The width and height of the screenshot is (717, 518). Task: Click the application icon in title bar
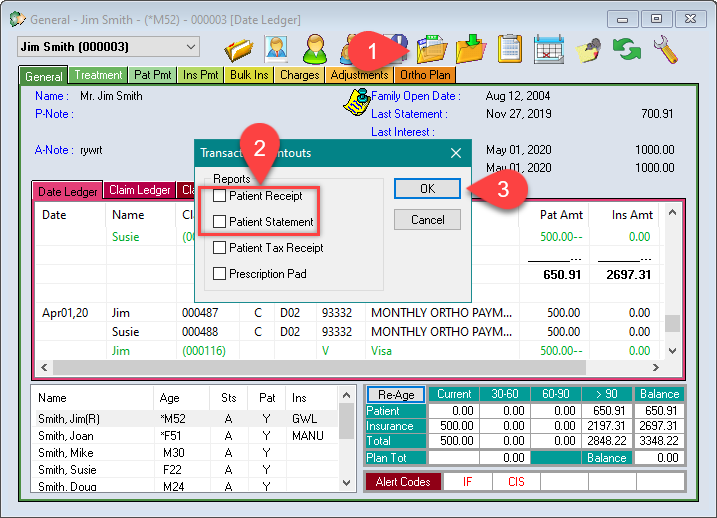tap(17, 19)
